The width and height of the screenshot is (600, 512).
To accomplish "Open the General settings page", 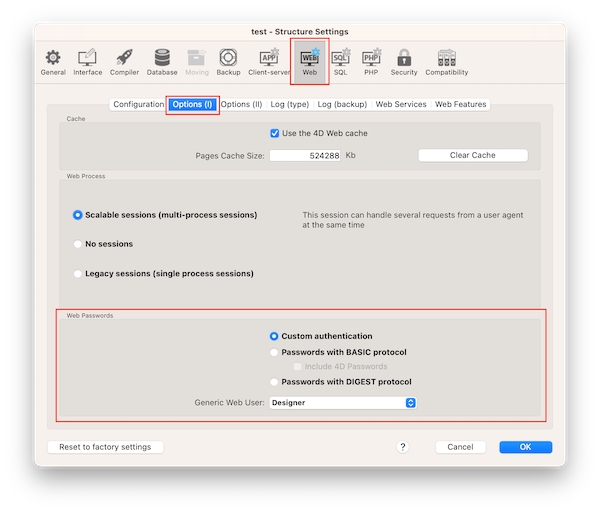I will click(53, 61).
